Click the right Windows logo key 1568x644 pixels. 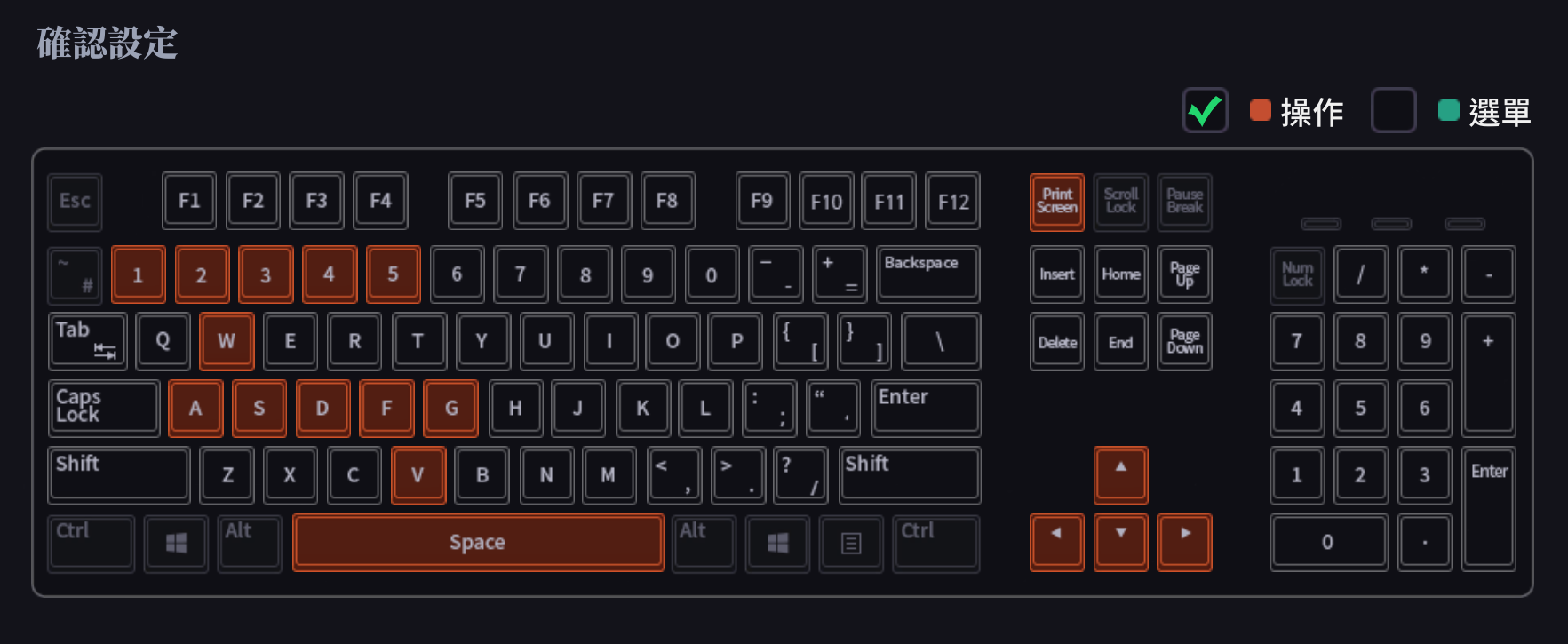click(777, 543)
